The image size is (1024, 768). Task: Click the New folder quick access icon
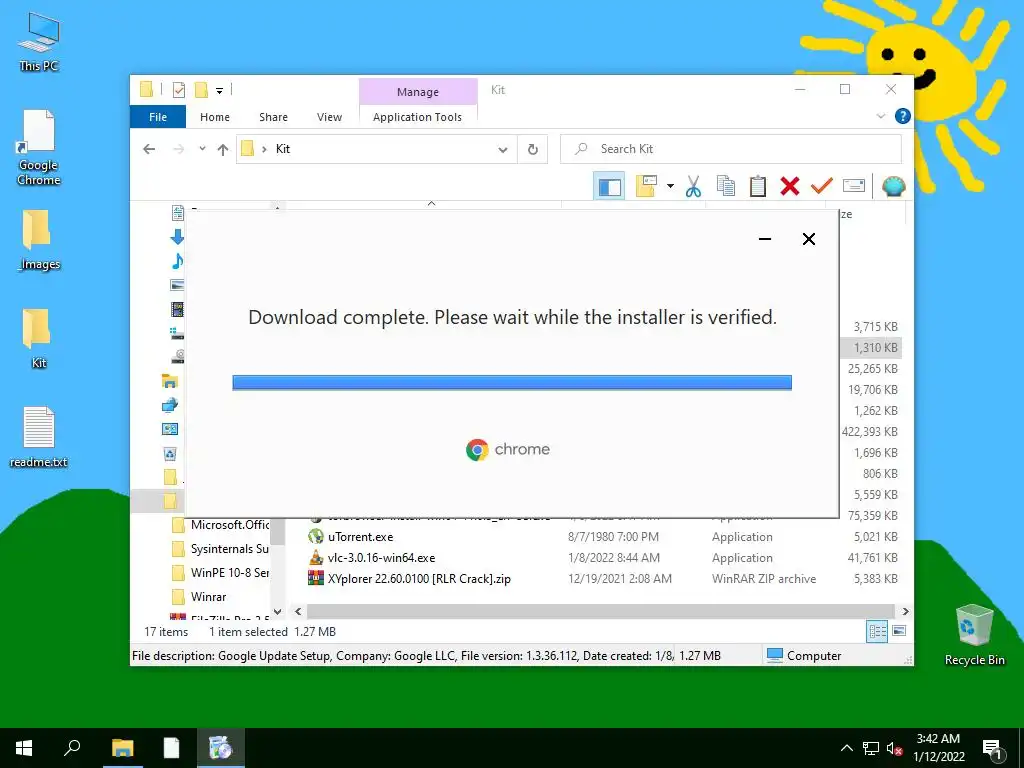pyautogui.click(x=201, y=89)
